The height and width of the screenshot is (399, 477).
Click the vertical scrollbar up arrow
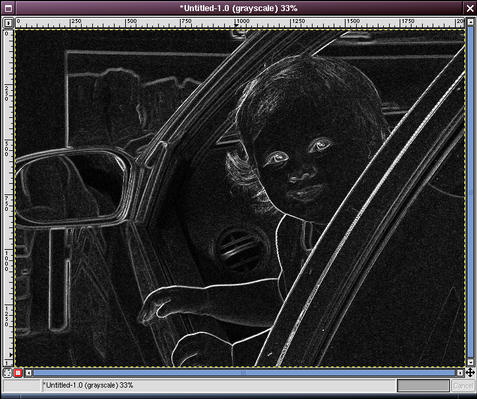coord(470,22)
